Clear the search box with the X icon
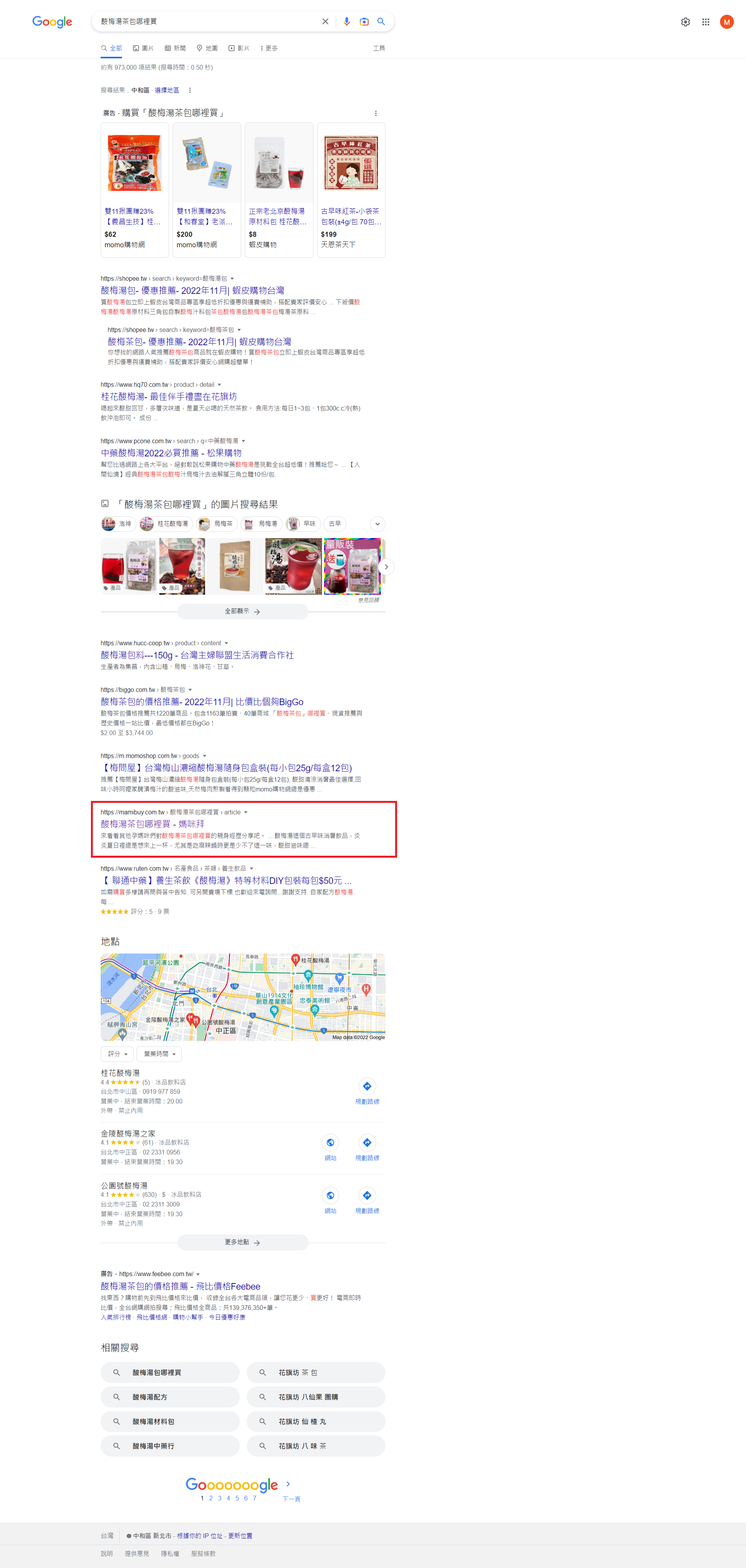The width and height of the screenshot is (746, 1568). tap(326, 21)
